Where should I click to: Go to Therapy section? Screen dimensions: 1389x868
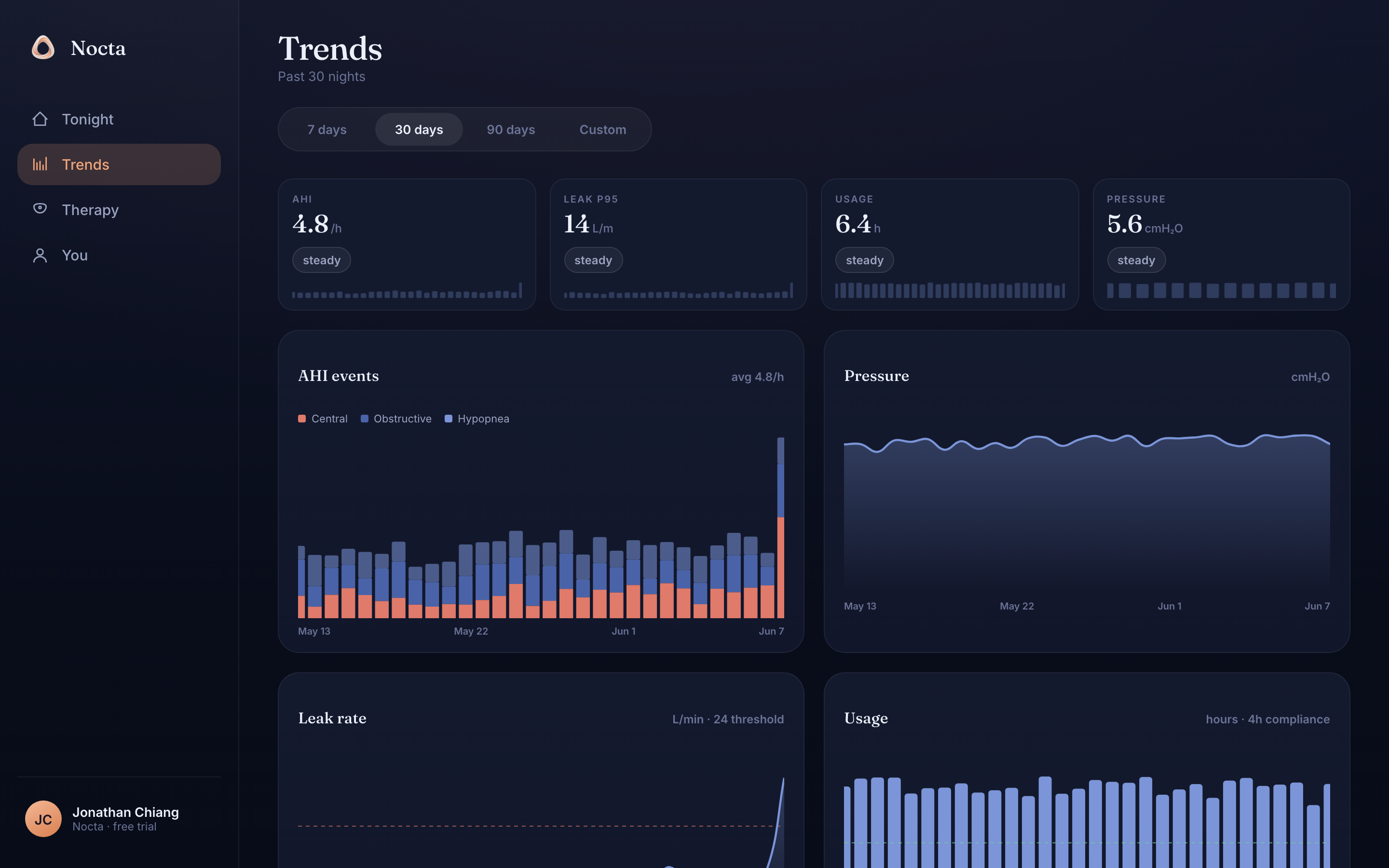coord(119,210)
